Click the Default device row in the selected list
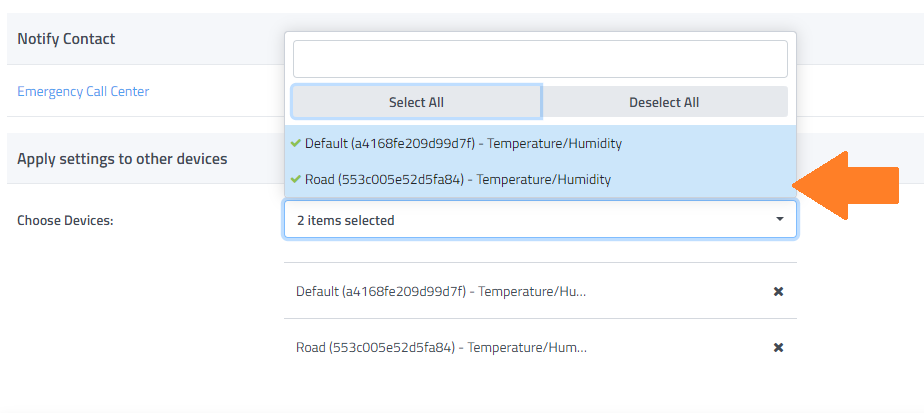This screenshot has height=413, width=924. click(441, 291)
